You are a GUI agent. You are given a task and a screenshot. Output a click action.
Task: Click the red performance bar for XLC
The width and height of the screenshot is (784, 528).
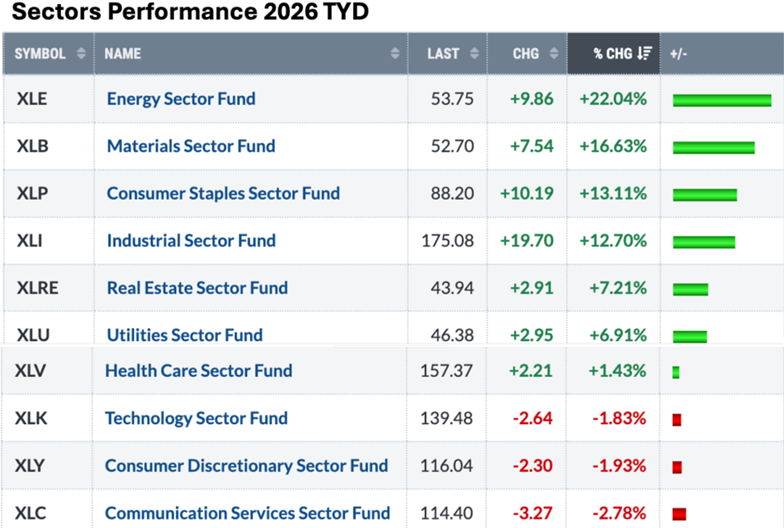coord(679,514)
